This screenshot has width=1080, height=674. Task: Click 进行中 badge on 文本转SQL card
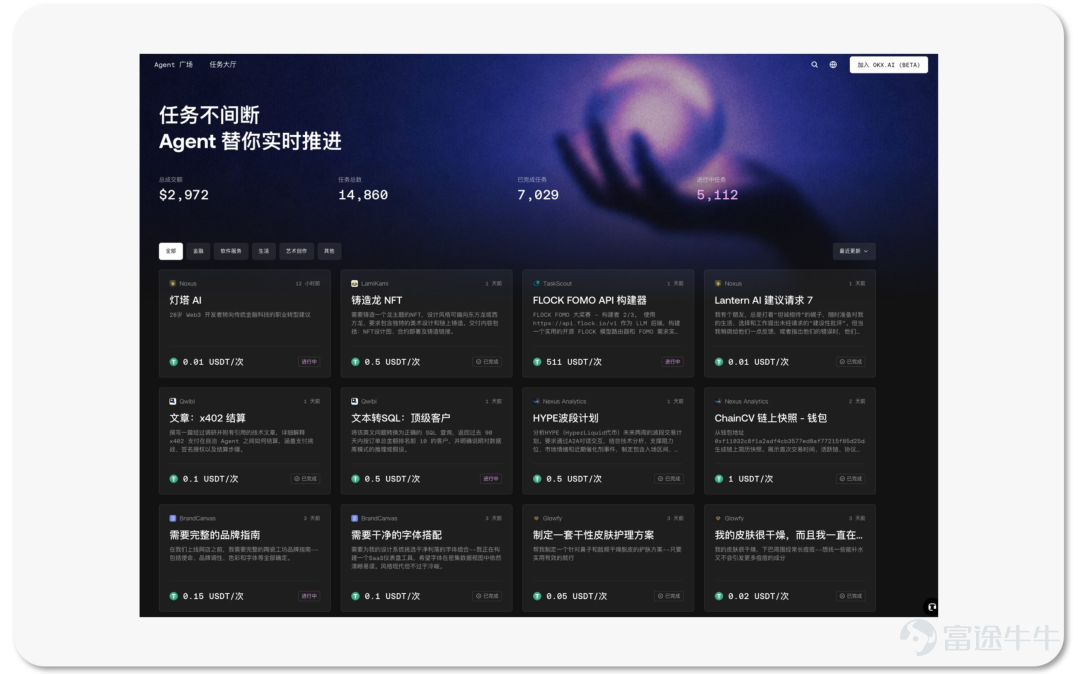pyautogui.click(x=490, y=479)
